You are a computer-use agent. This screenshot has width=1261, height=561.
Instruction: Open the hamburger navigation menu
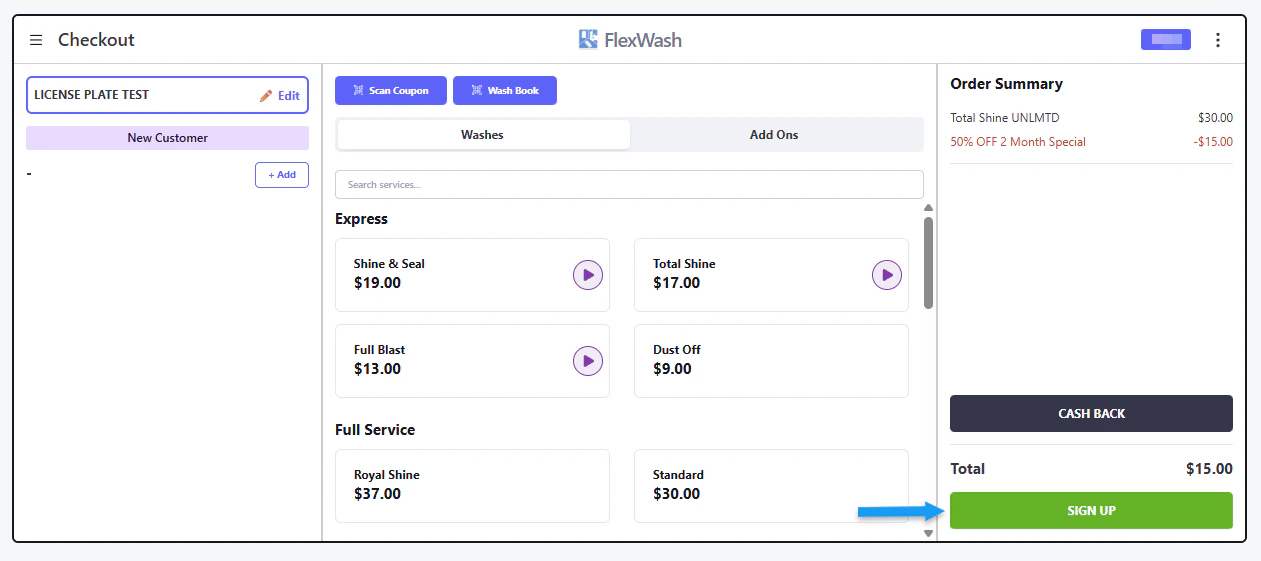click(x=36, y=40)
